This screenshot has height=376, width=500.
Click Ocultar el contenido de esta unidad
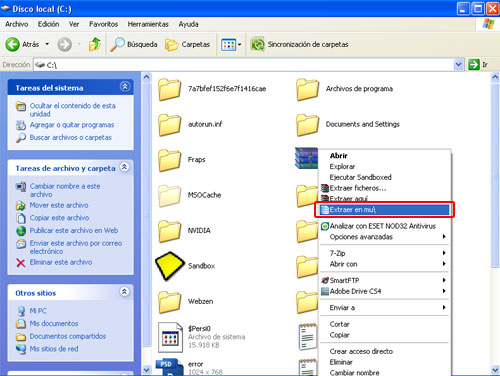pos(73,110)
